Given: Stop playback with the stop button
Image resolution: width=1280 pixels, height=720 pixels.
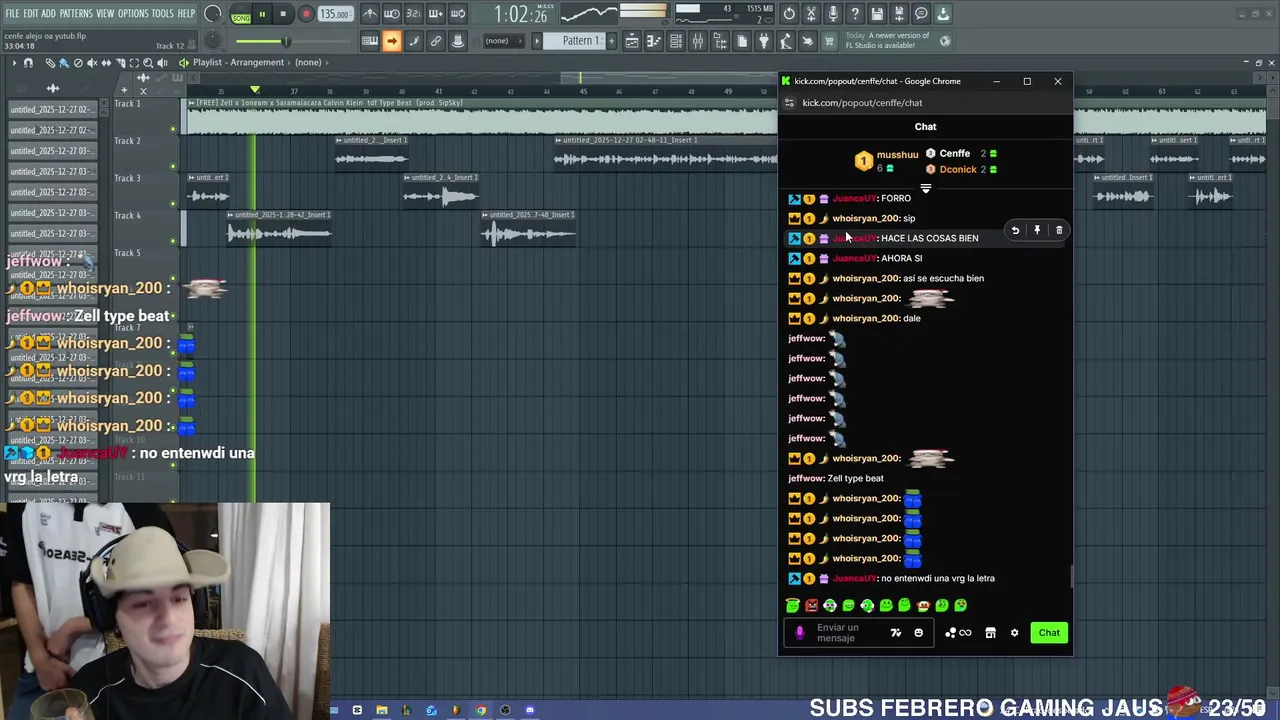Looking at the screenshot, I should click(x=283, y=14).
